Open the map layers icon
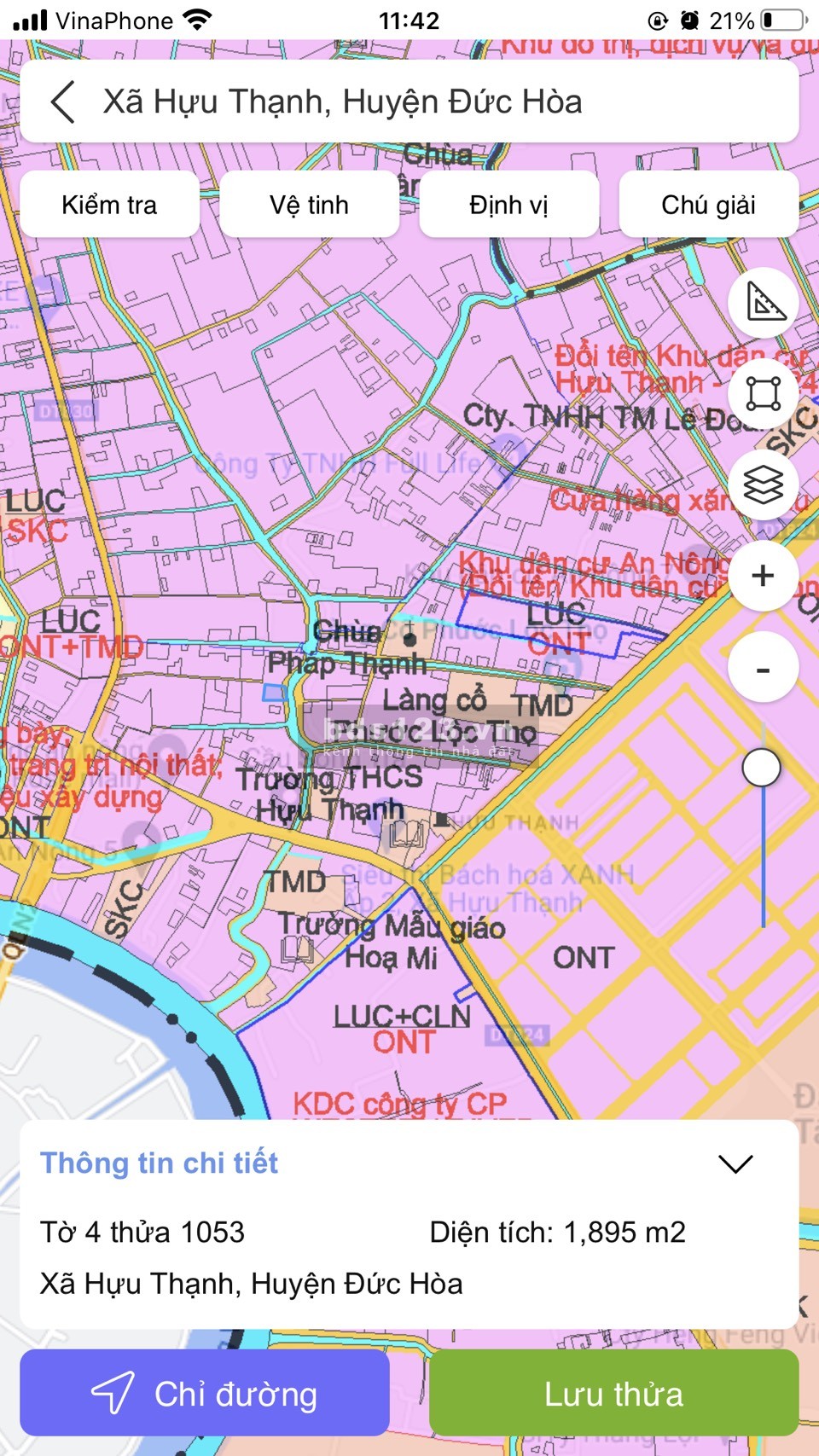The width and height of the screenshot is (819, 1456). click(x=764, y=484)
